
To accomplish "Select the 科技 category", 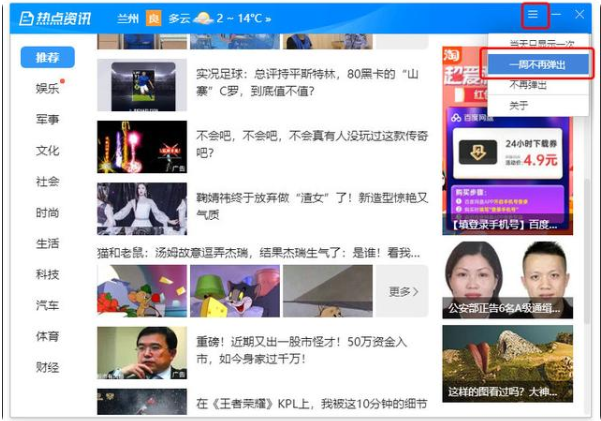I will click(47, 274).
